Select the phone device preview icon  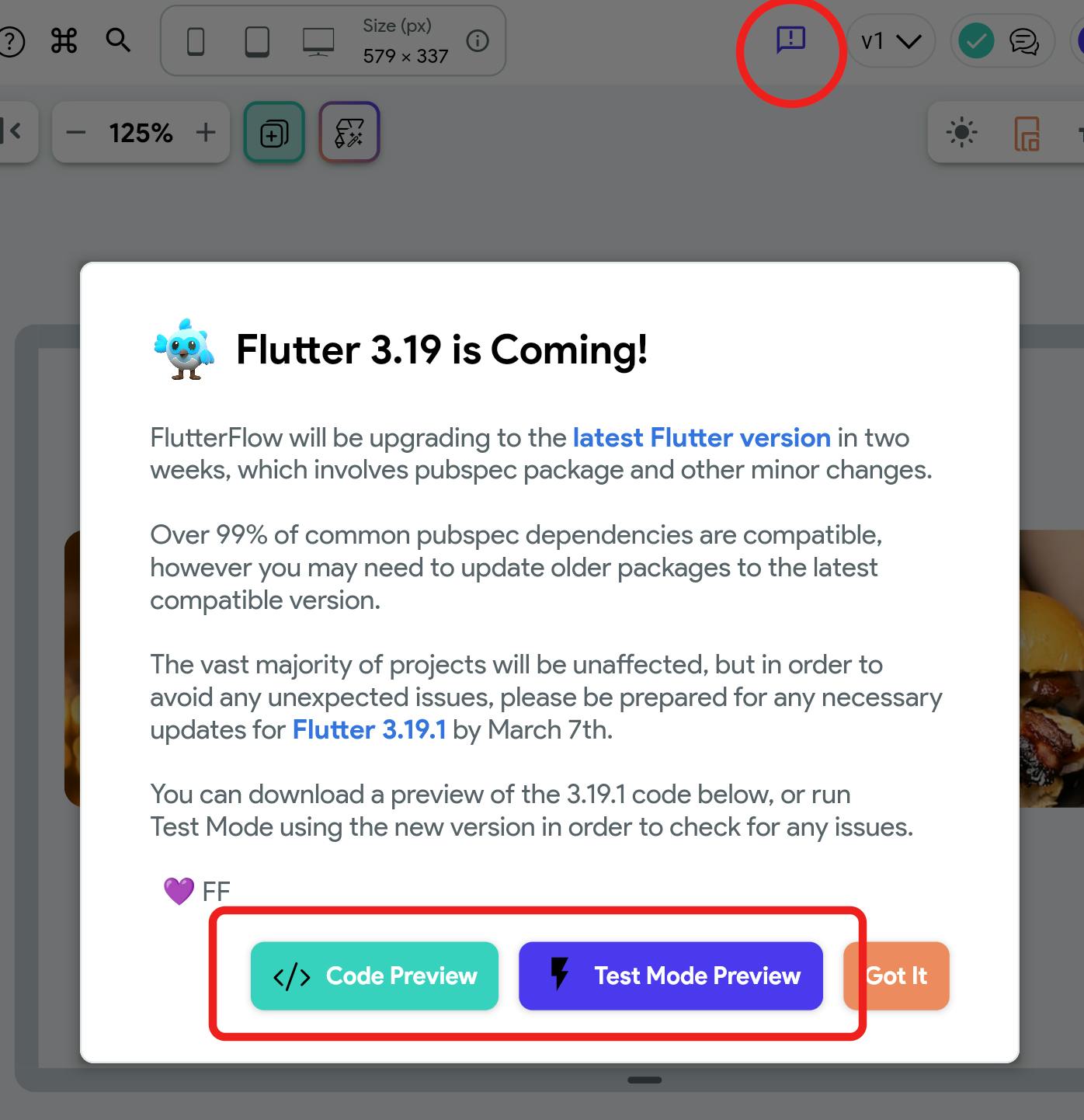click(x=196, y=42)
